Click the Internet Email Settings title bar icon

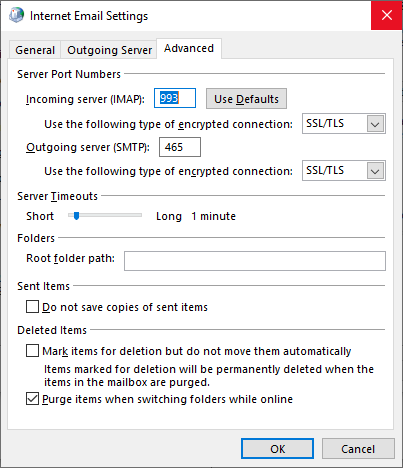coord(16,15)
